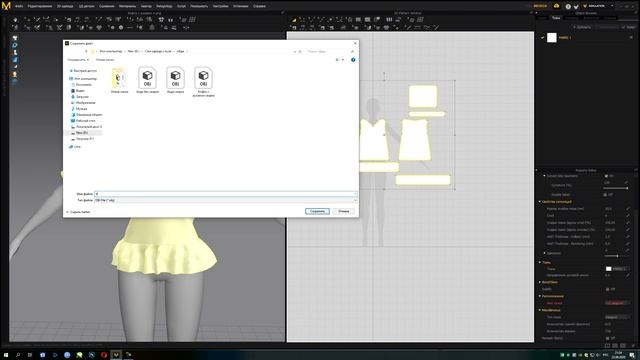This screenshot has width=640, height=360.
Task: Open the Аватар menu
Action: point(146,6)
